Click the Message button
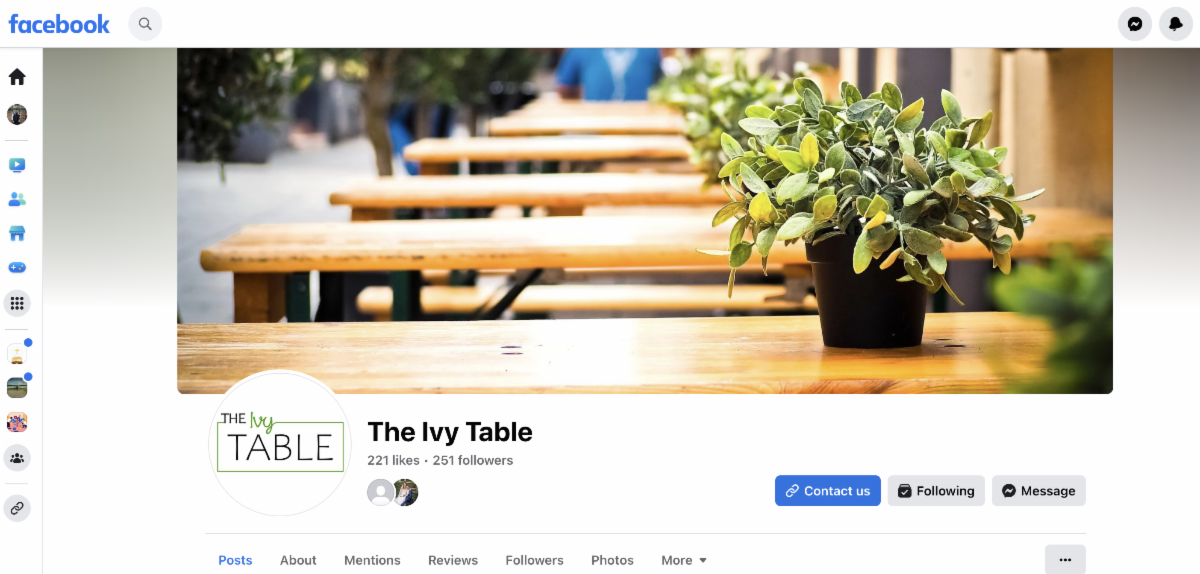Viewport: 1200px width, 574px height. [1039, 491]
